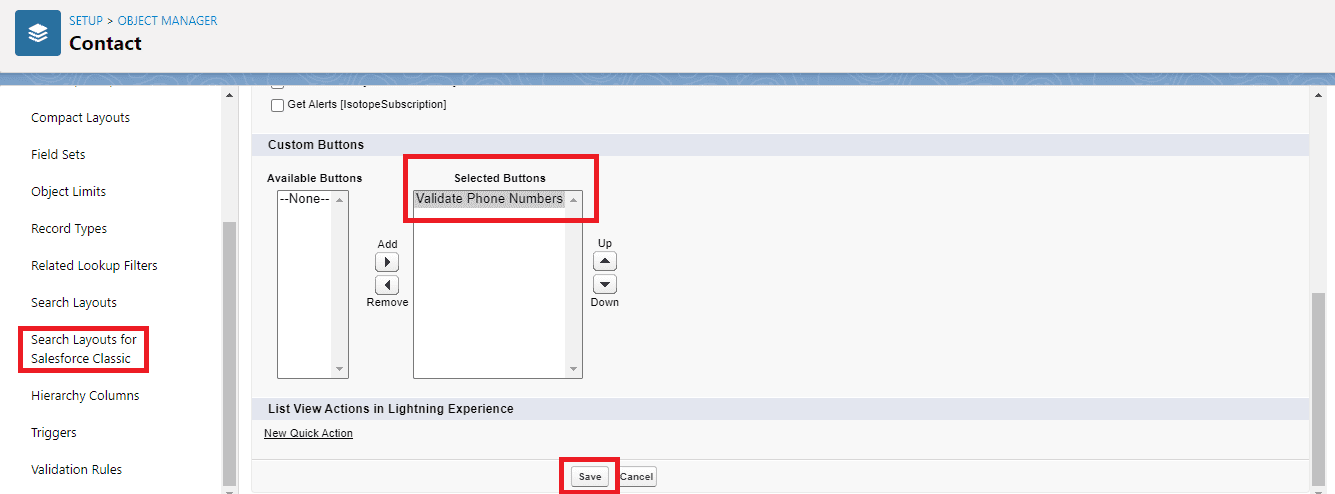The height and width of the screenshot is (494, 1335).
Task: Click the Contact object stack icon
Action: (x=38, y=34)
